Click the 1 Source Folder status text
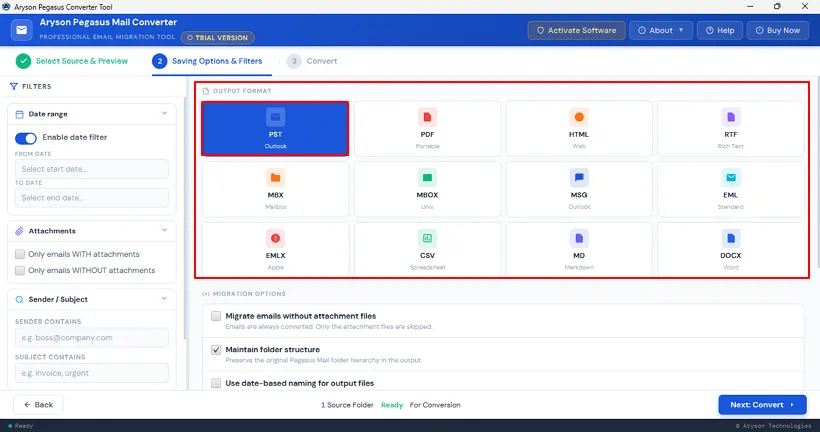This screenshot has height=432, width=820. tap(347, 405)
